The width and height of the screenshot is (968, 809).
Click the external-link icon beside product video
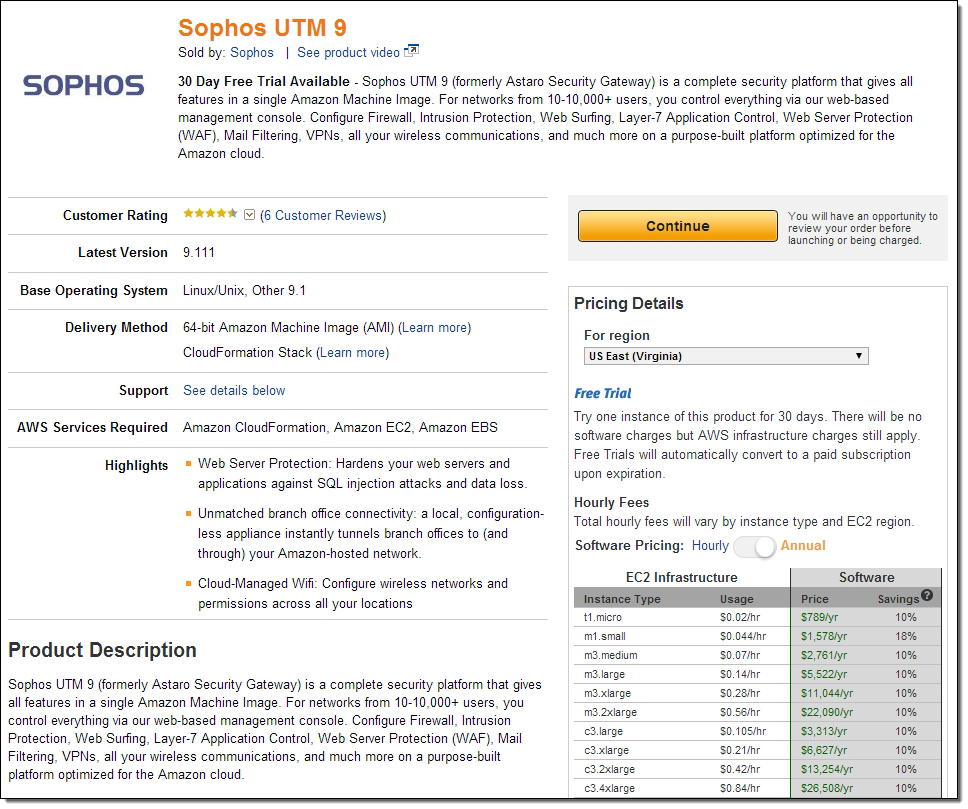pos(411,52)
